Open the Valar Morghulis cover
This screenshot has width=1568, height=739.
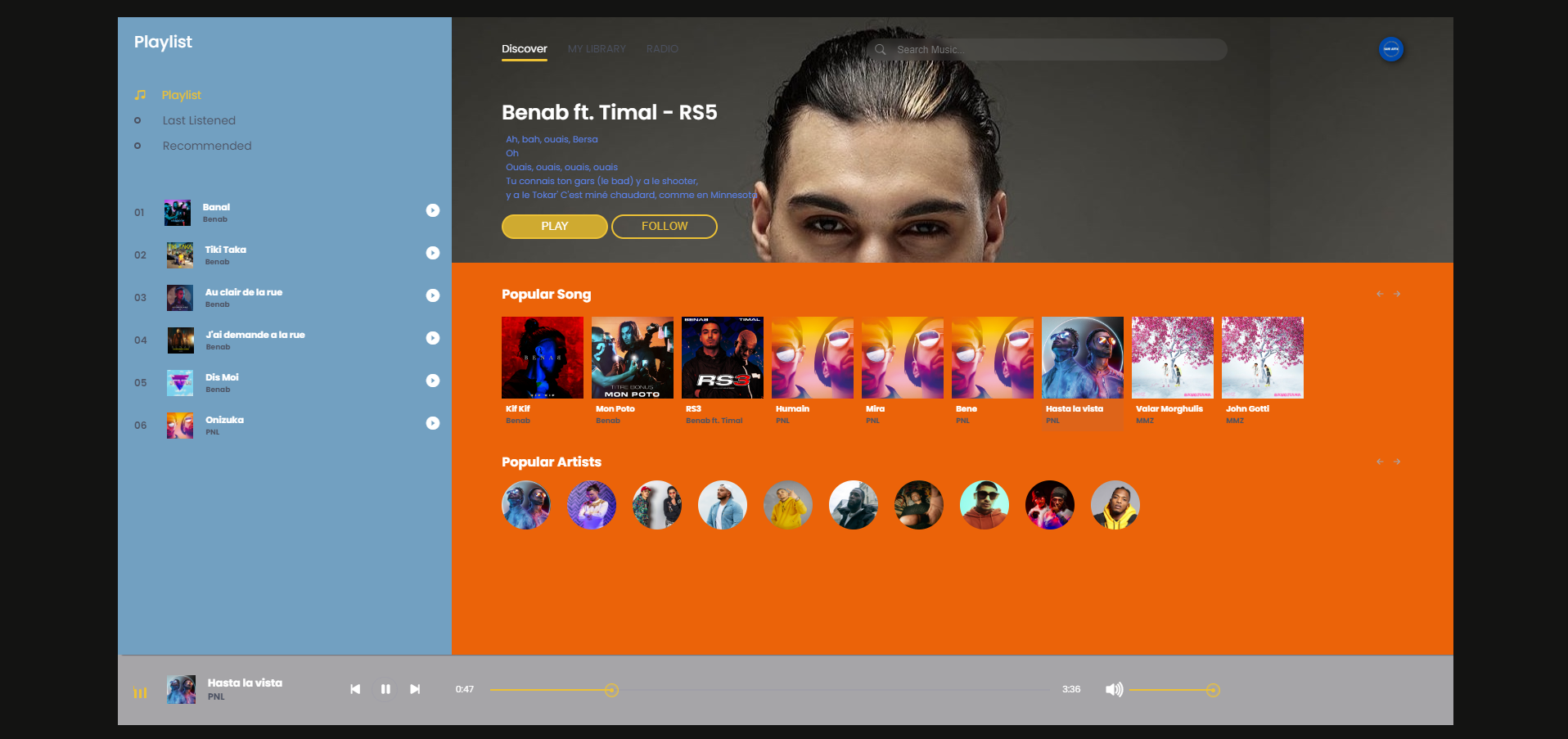pyautogui.click(x=1173, y=358)
